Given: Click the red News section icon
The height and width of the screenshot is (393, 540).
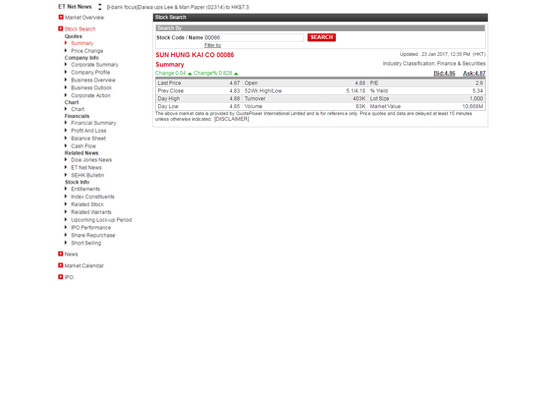Looking at the screenshot, I should point(61,254).
